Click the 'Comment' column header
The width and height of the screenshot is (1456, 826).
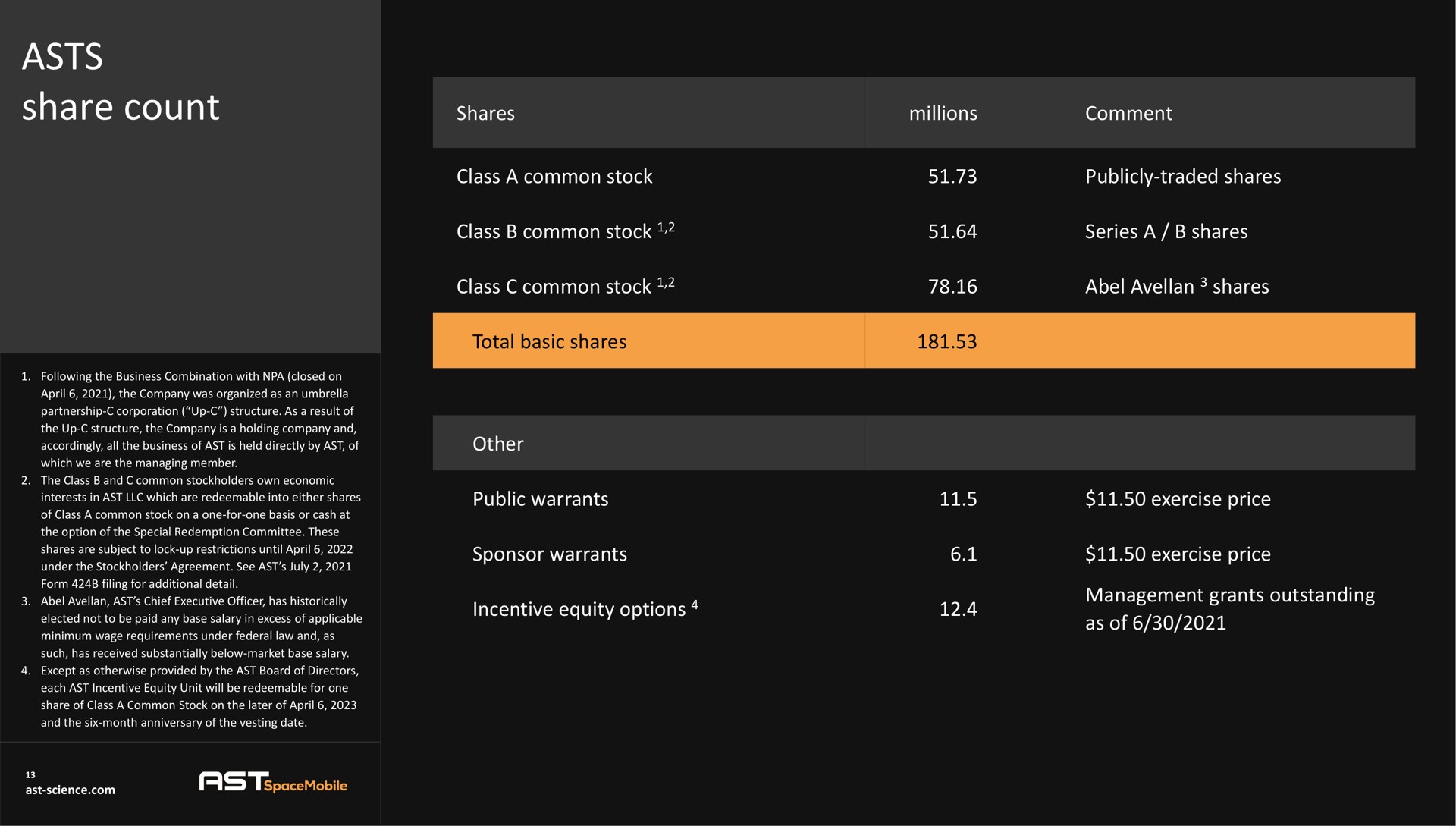[1128, 113]
